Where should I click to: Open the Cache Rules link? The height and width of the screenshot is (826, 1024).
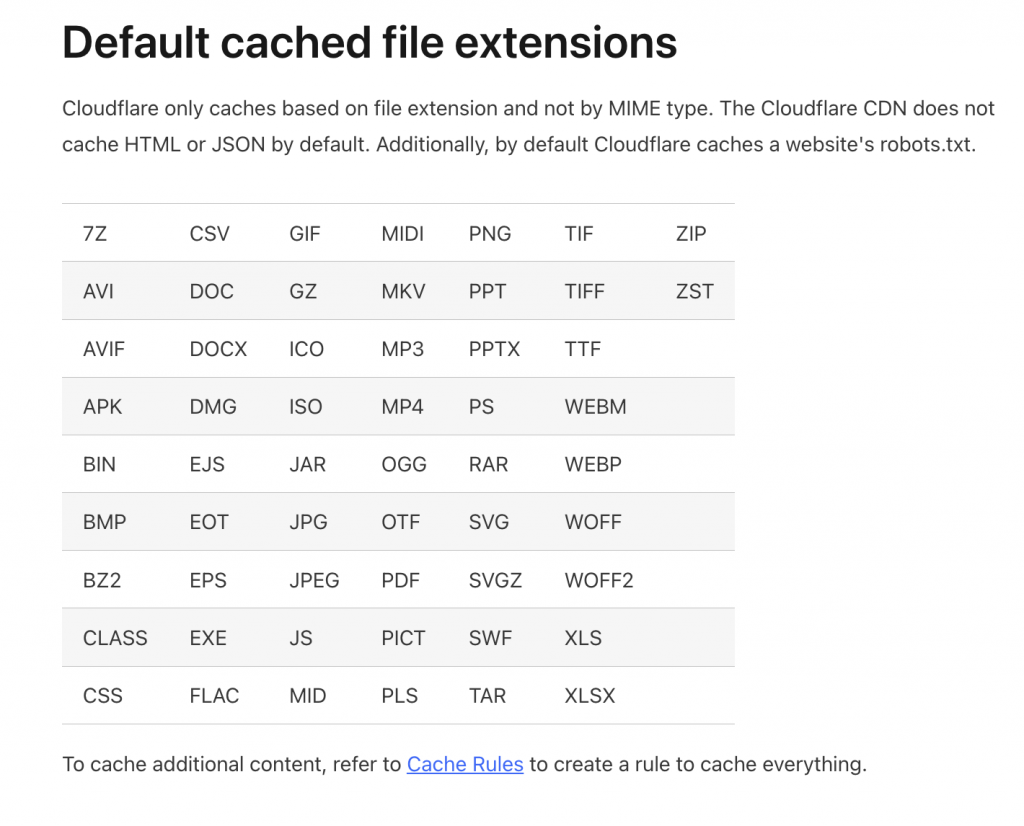coord(465,764)
